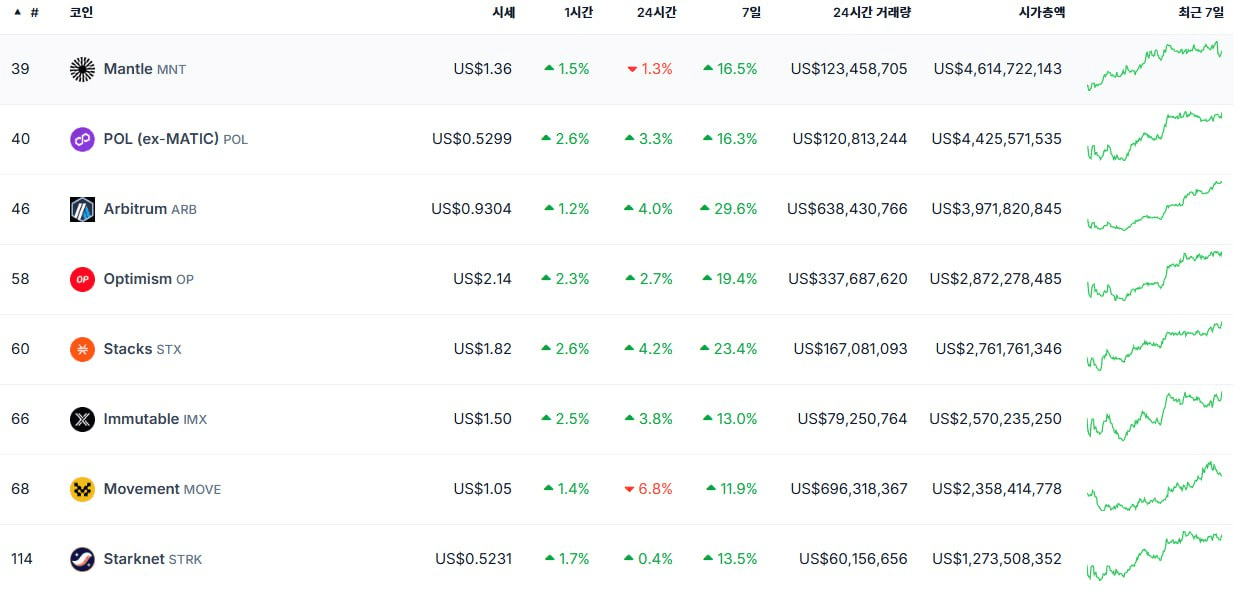The width and height of the screenshot is (1236, 592).
Task: Click Arbitrum market cap US$3,971,820,845
Action: [x=997, y=209]
